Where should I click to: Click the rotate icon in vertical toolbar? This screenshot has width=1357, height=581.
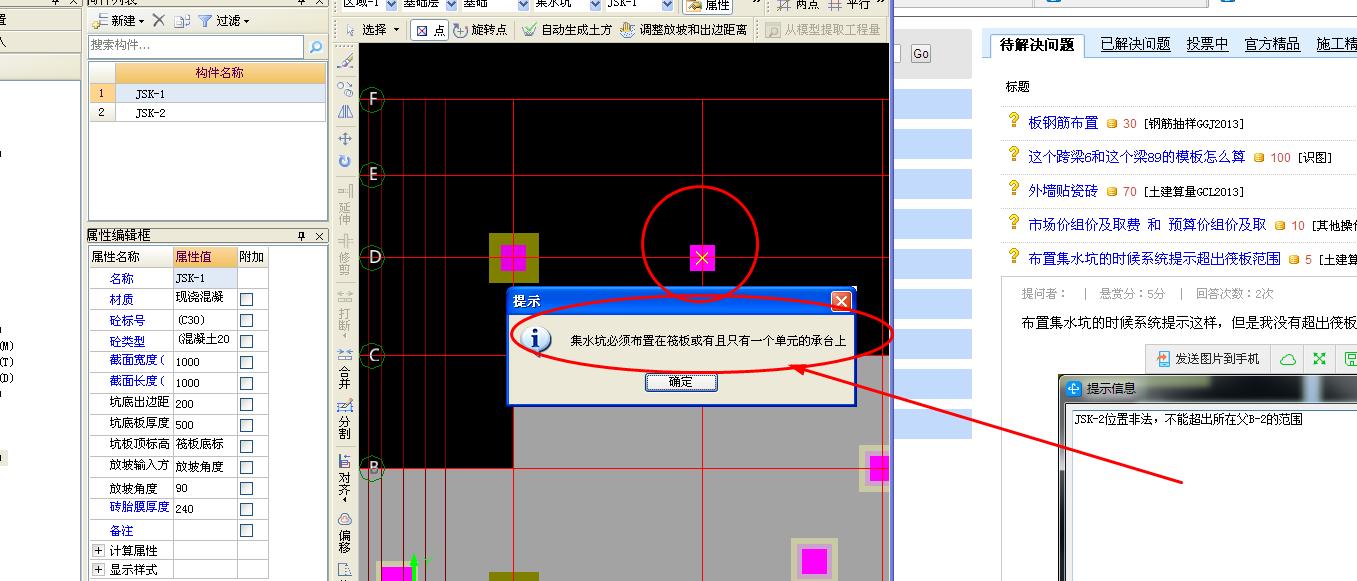345,161
